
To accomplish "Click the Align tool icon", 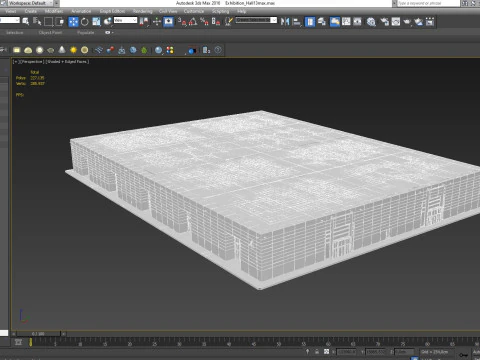I will point(296,22).
